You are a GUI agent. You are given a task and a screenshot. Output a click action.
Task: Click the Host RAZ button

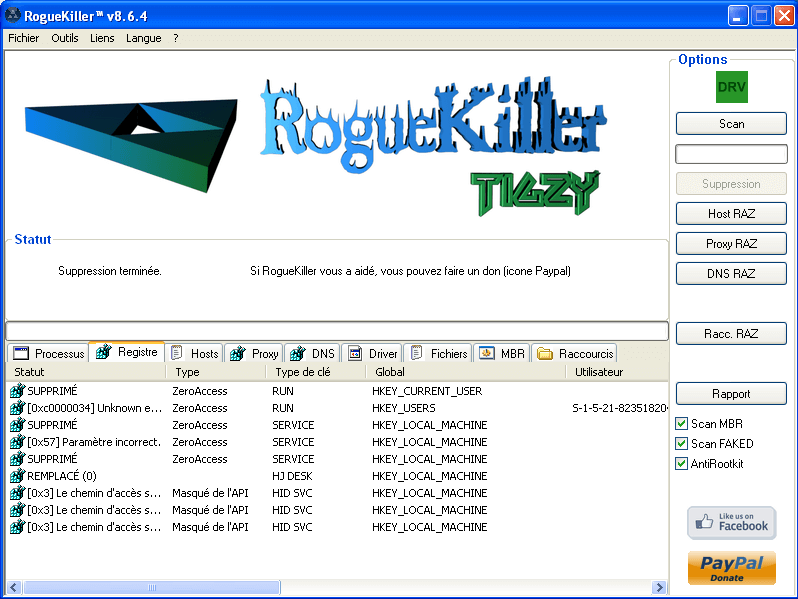(731, 214)
